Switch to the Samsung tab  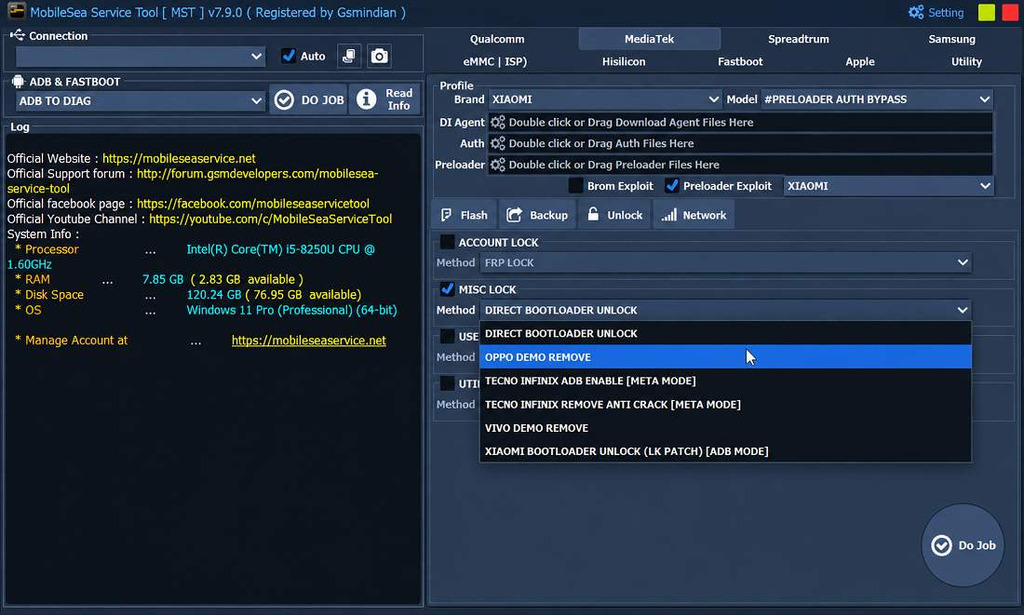(x=952, y=39)
